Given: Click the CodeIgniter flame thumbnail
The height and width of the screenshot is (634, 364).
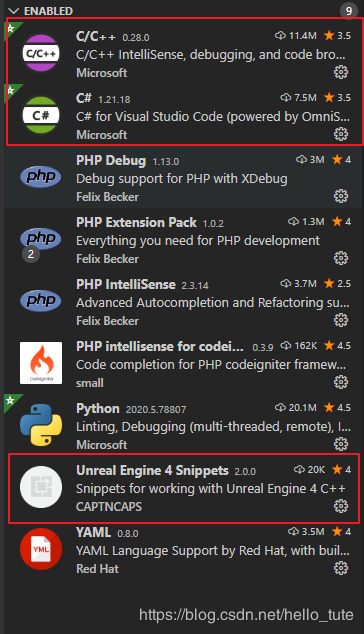Looking at the screenshot, I should tap(41, 363).
